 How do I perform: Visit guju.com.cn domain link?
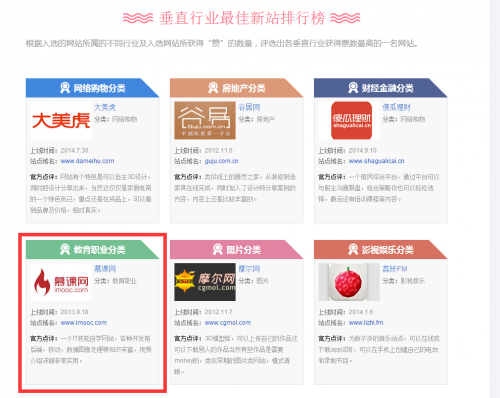coord(222,161)
